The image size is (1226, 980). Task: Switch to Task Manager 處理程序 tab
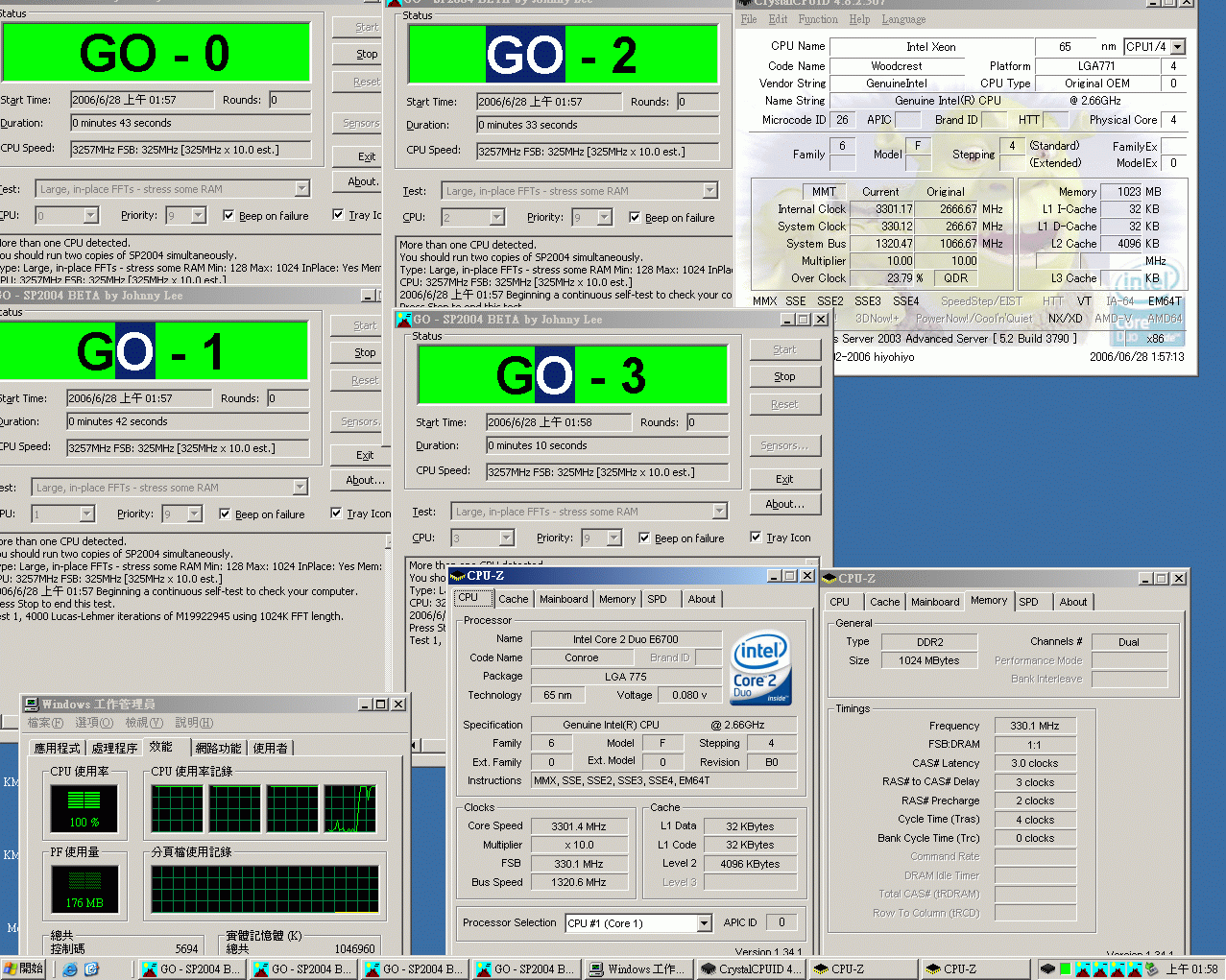pyautogui.click(x=114, y=748)
